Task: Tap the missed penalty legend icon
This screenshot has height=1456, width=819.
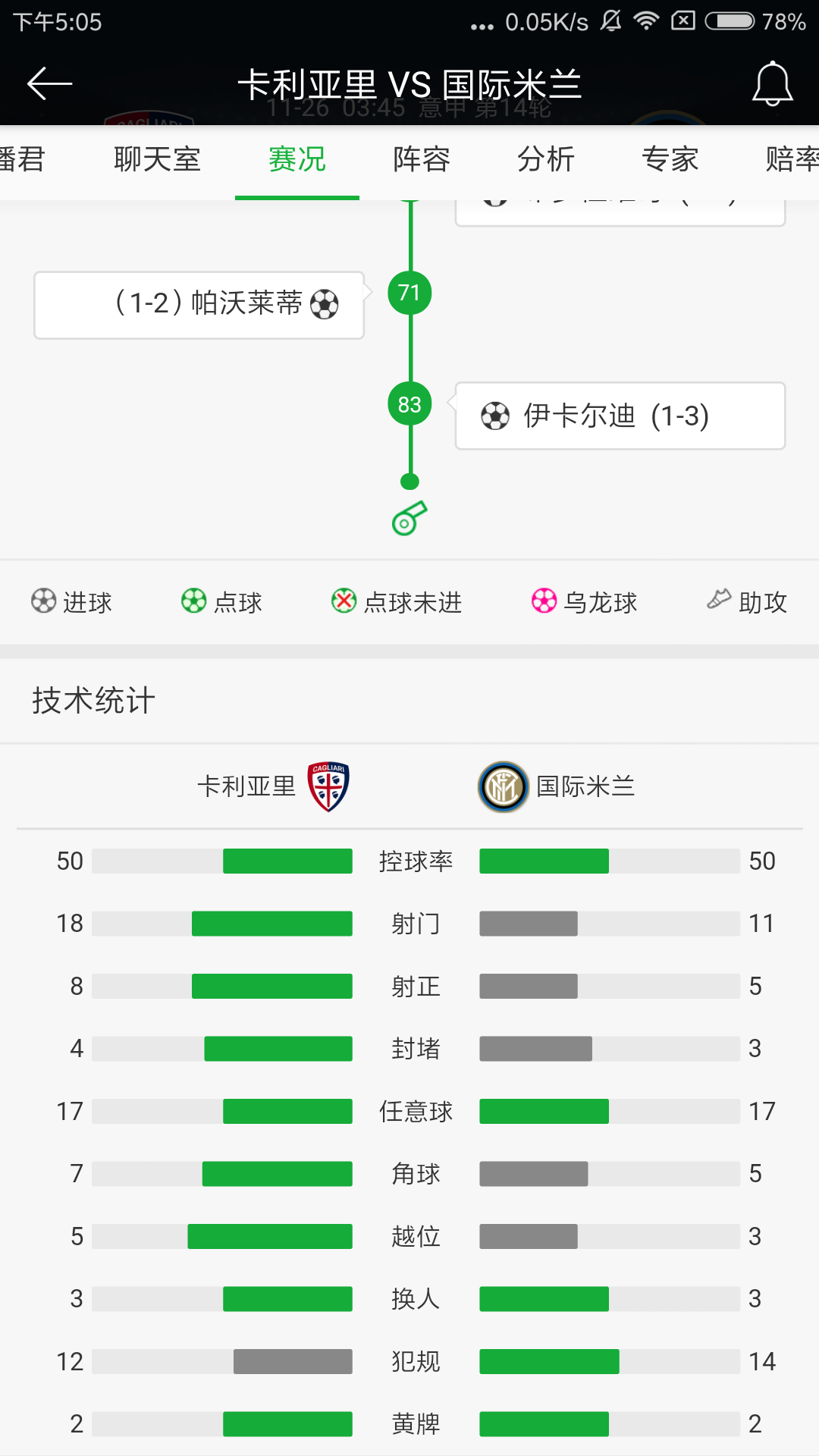Action: click(344, 601)
